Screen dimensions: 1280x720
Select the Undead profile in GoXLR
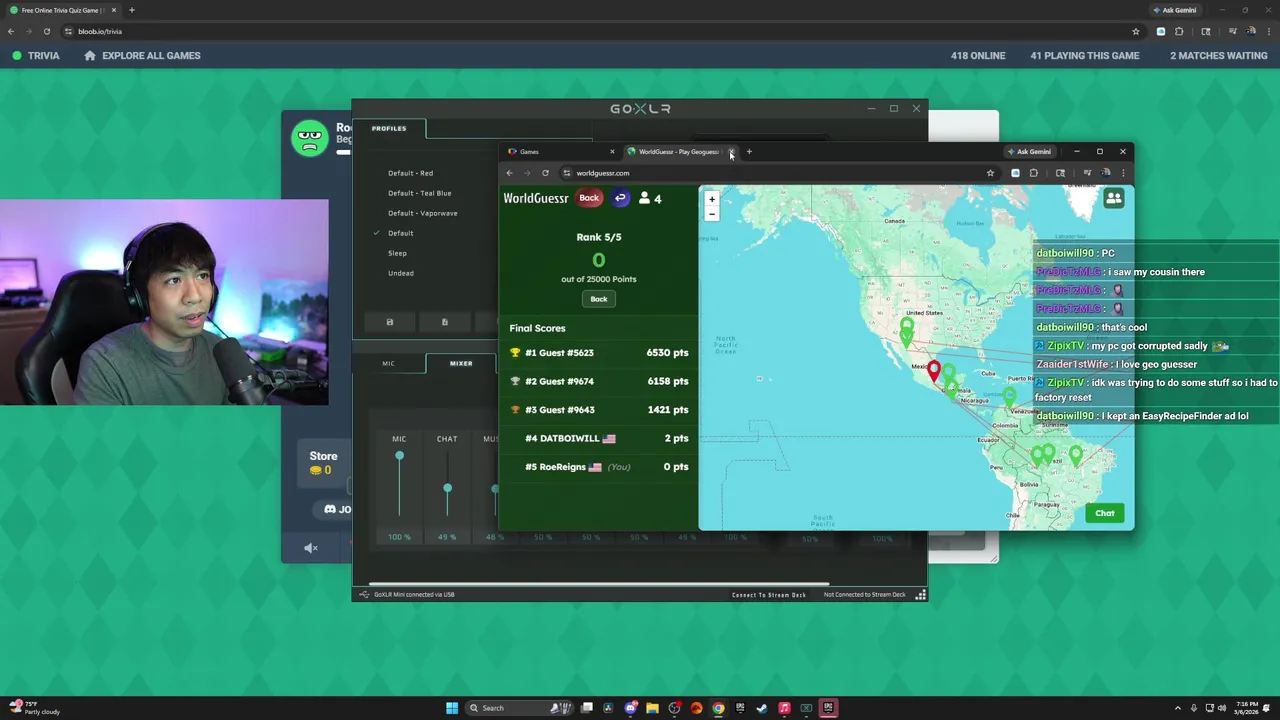pos(400,273)
